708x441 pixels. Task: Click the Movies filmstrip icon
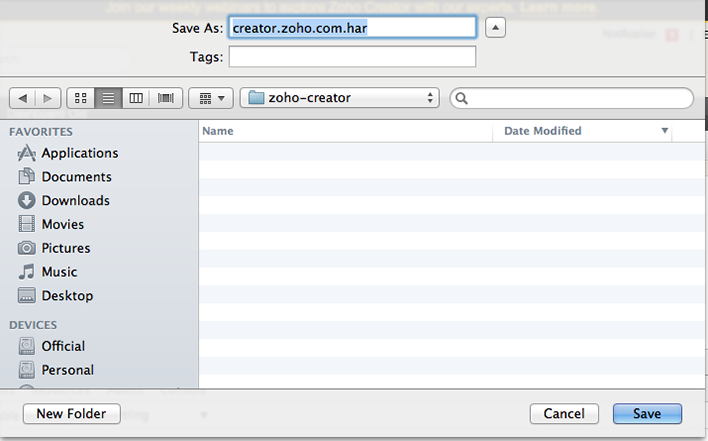pyautogui.click(x=27, y=224)
